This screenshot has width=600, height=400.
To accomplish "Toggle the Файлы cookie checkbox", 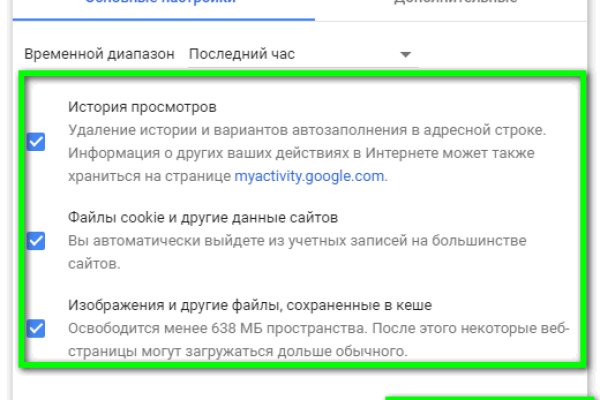I will pyautogui.click(x=36, y=241).
